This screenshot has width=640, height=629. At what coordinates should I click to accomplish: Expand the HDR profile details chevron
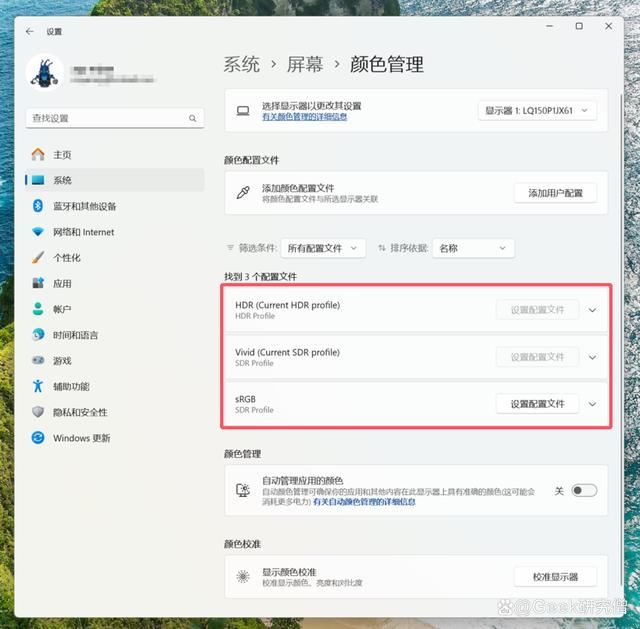click(592, 310)
